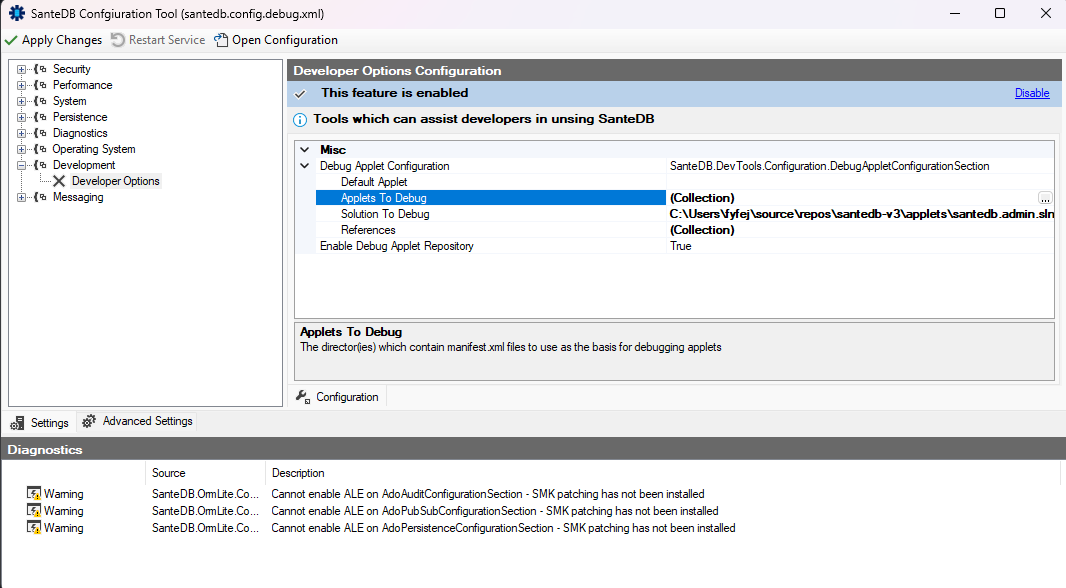
Task: Click the Restart Service circular arrow icon
Action: (118, 40)
